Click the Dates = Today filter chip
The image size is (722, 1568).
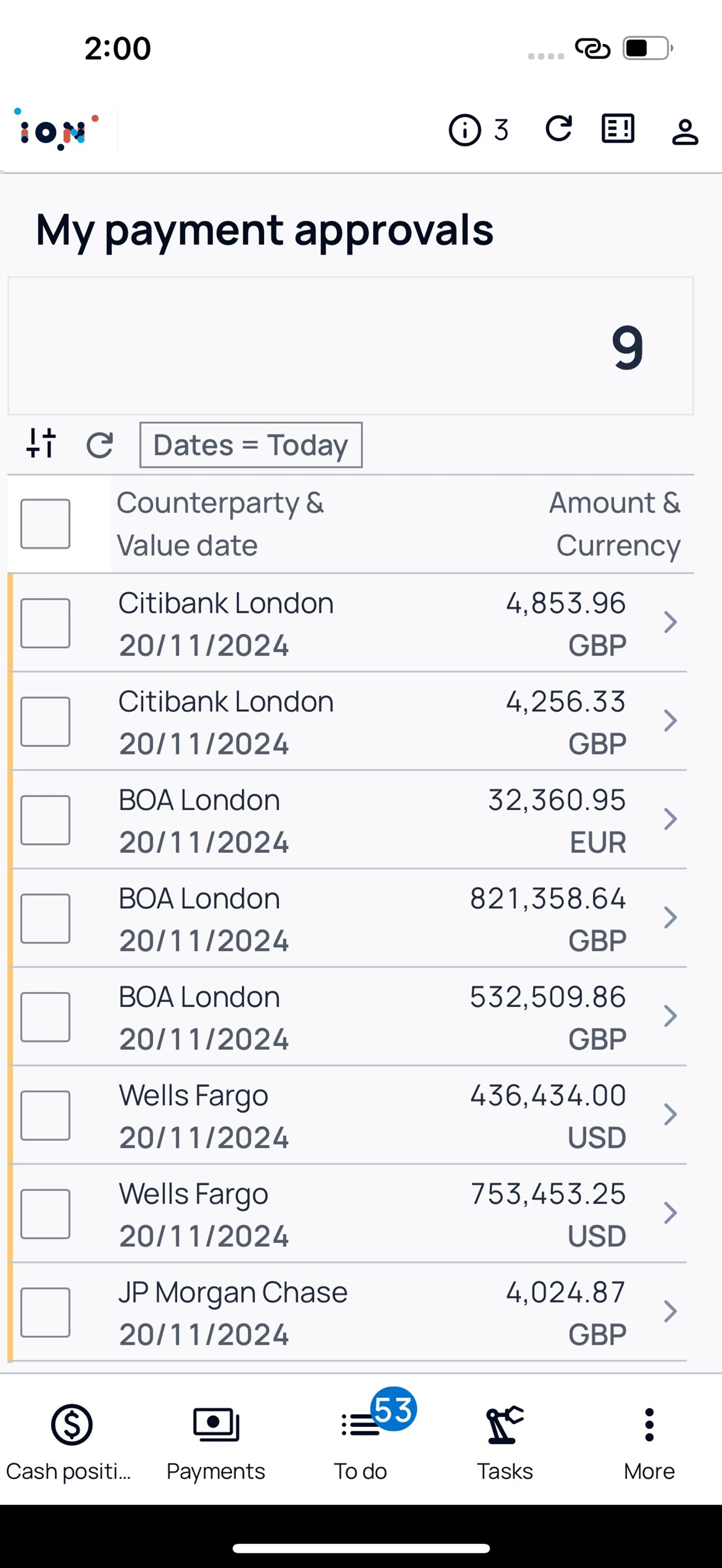tap(251, 445)
